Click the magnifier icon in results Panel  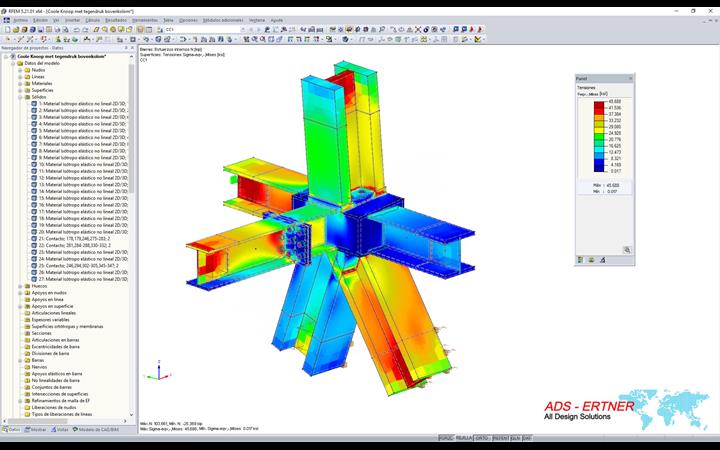[x=627, y=250]
